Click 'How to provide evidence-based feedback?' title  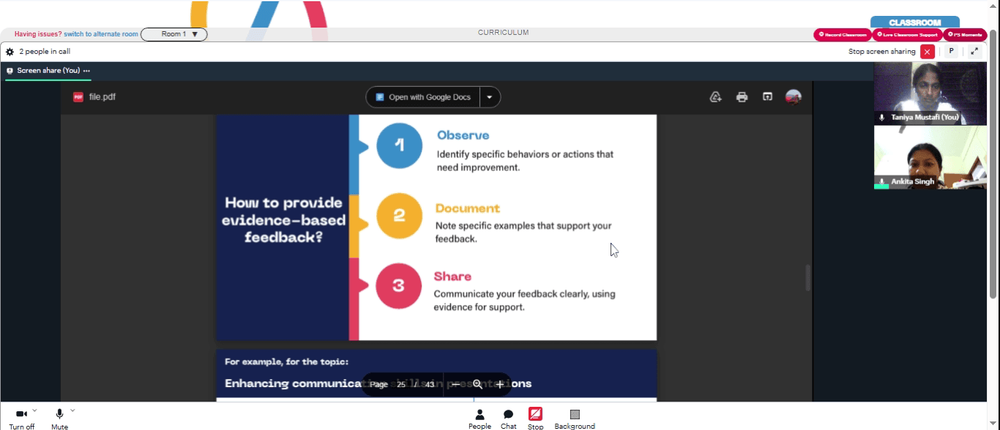tap(283, 219)
